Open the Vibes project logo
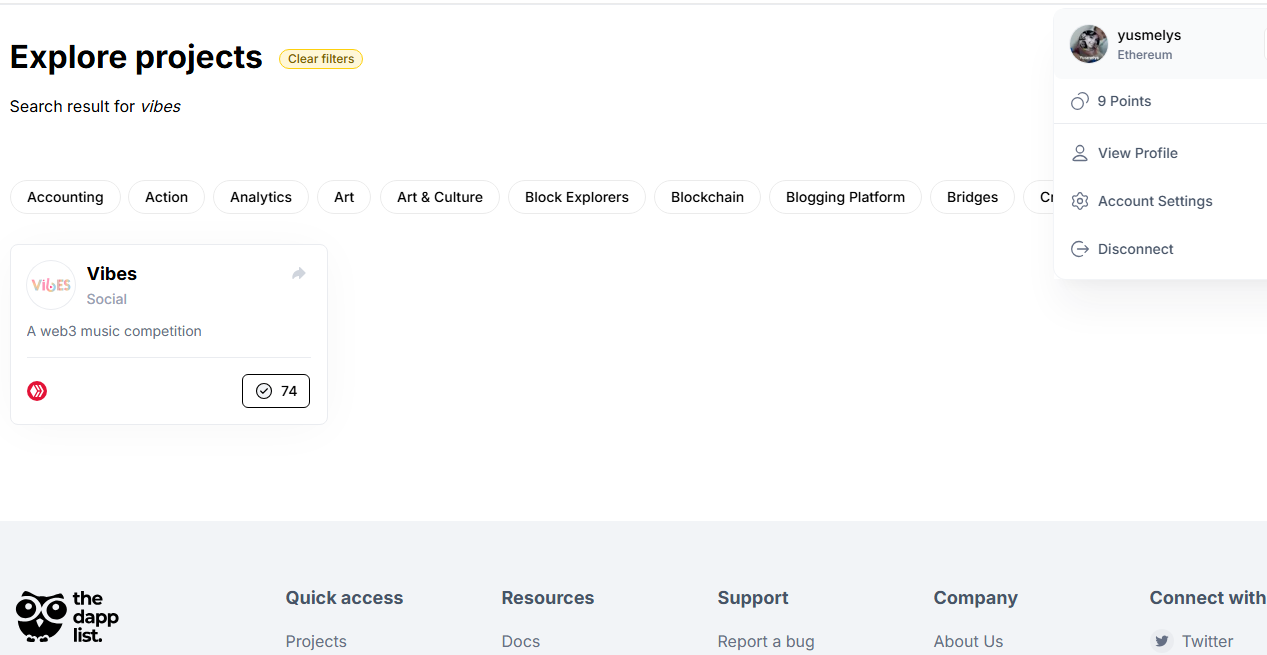The image size is (1267, 655). [51, 285]
